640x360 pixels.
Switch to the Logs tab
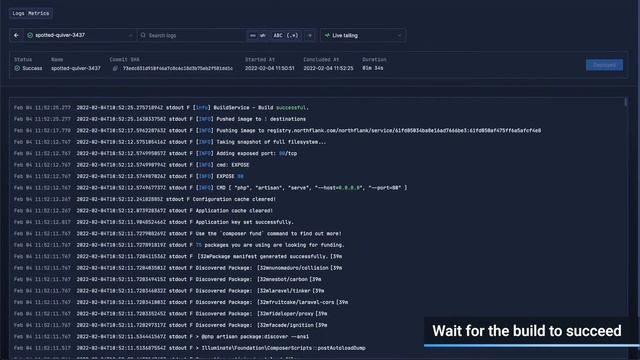(x=18, y=13)
